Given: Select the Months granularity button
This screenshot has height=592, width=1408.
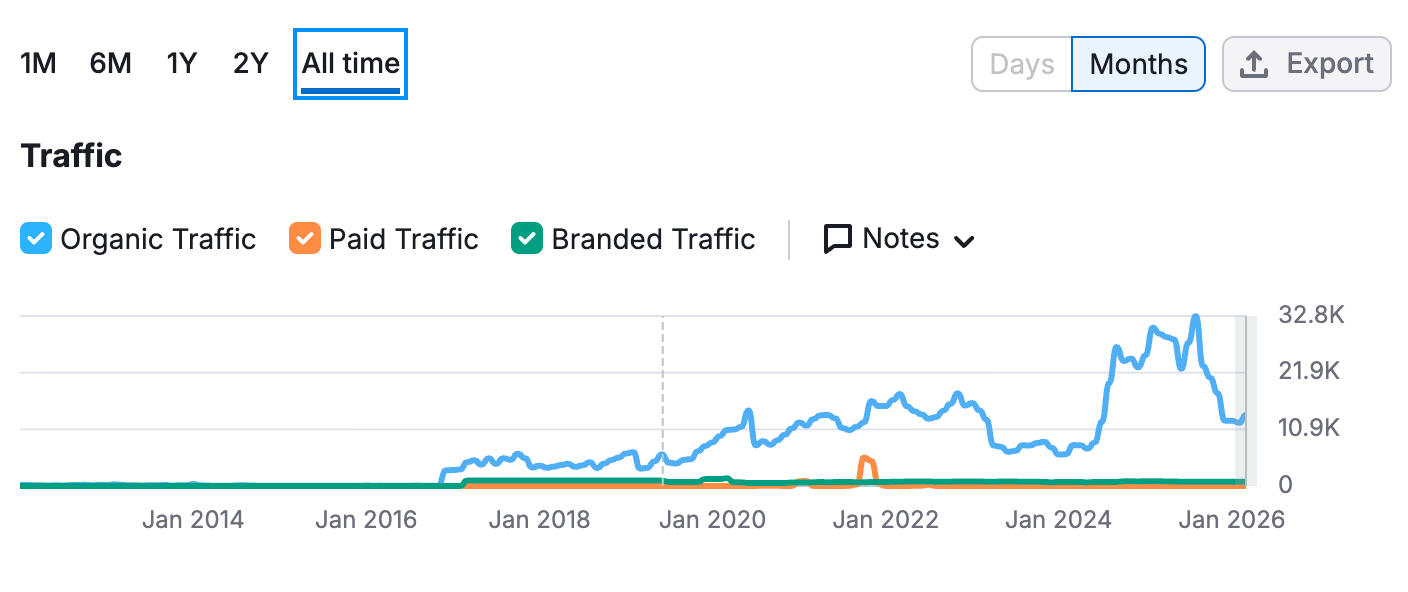Looking at the screenshot, I should (1138, 65).
